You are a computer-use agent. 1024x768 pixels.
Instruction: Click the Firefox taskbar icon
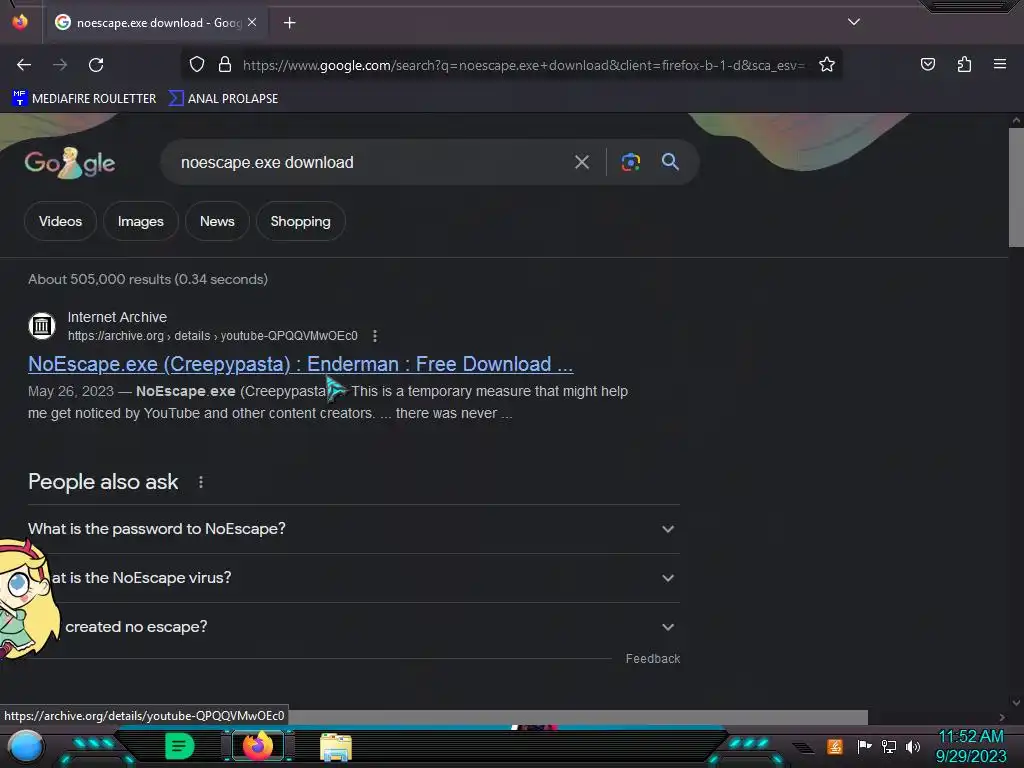(x=258, y=746)
